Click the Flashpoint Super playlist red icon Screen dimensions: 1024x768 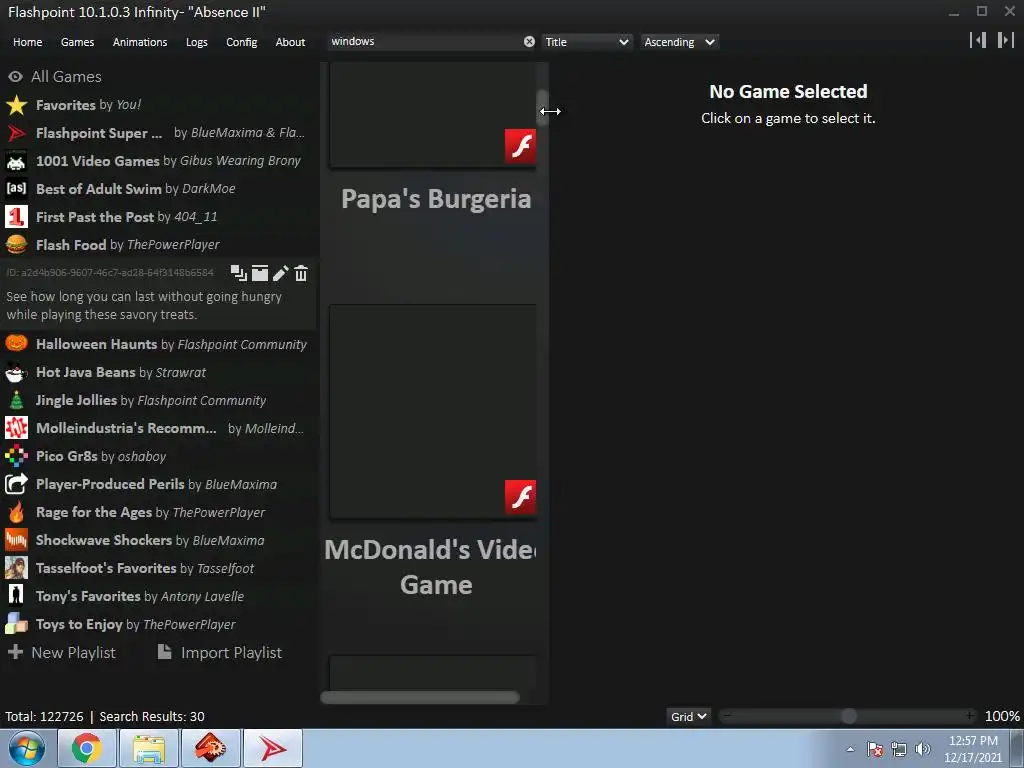[16, 133]
